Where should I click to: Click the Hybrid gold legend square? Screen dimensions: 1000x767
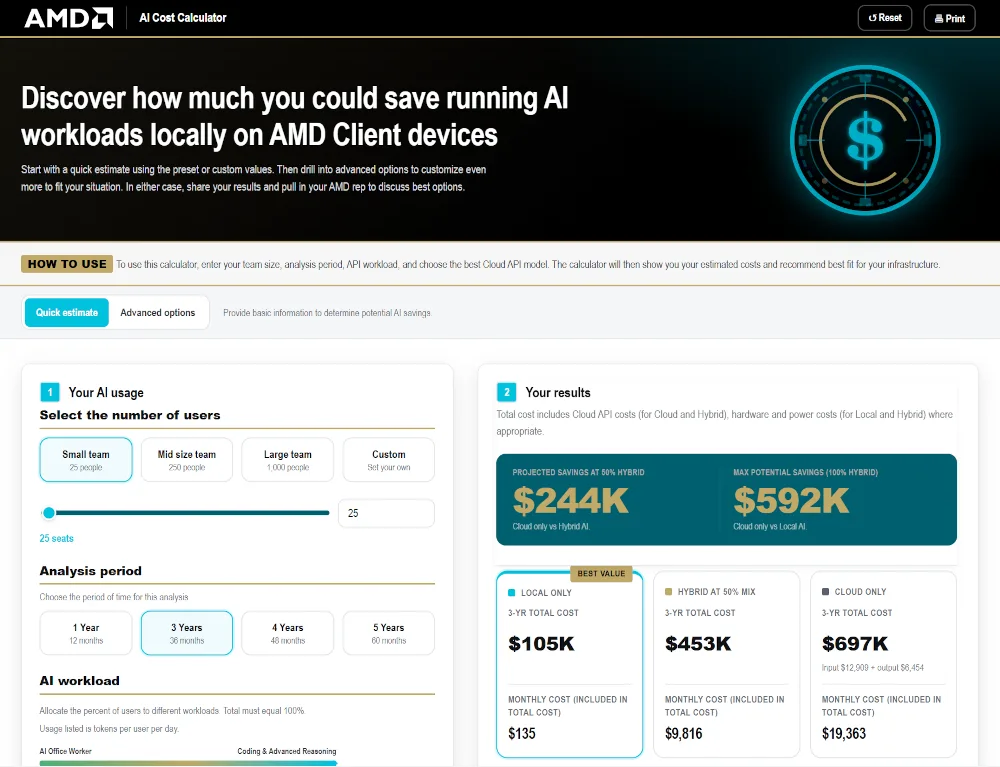click(x=668, y=592)
